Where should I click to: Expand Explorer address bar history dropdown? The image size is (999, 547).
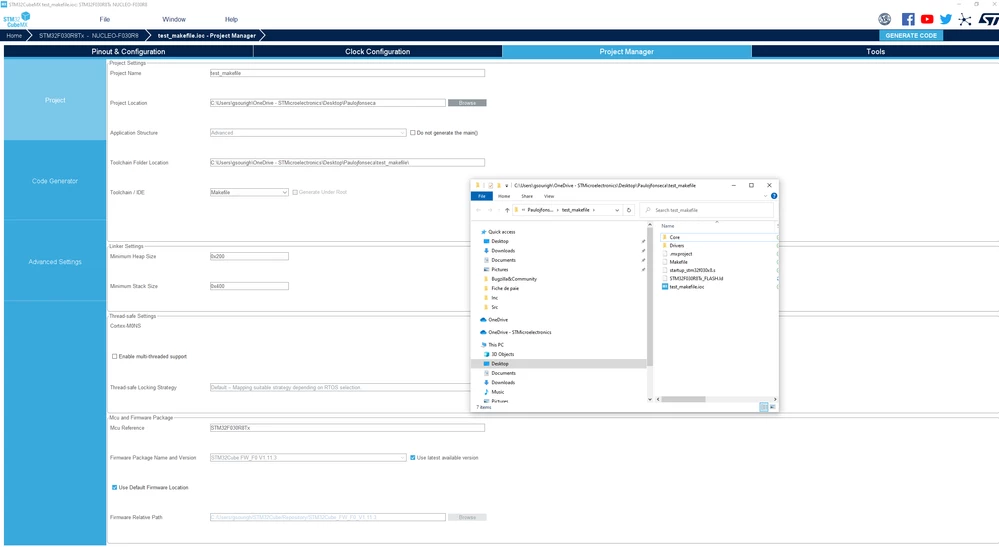pyautogui.click(x=617, y=210)
